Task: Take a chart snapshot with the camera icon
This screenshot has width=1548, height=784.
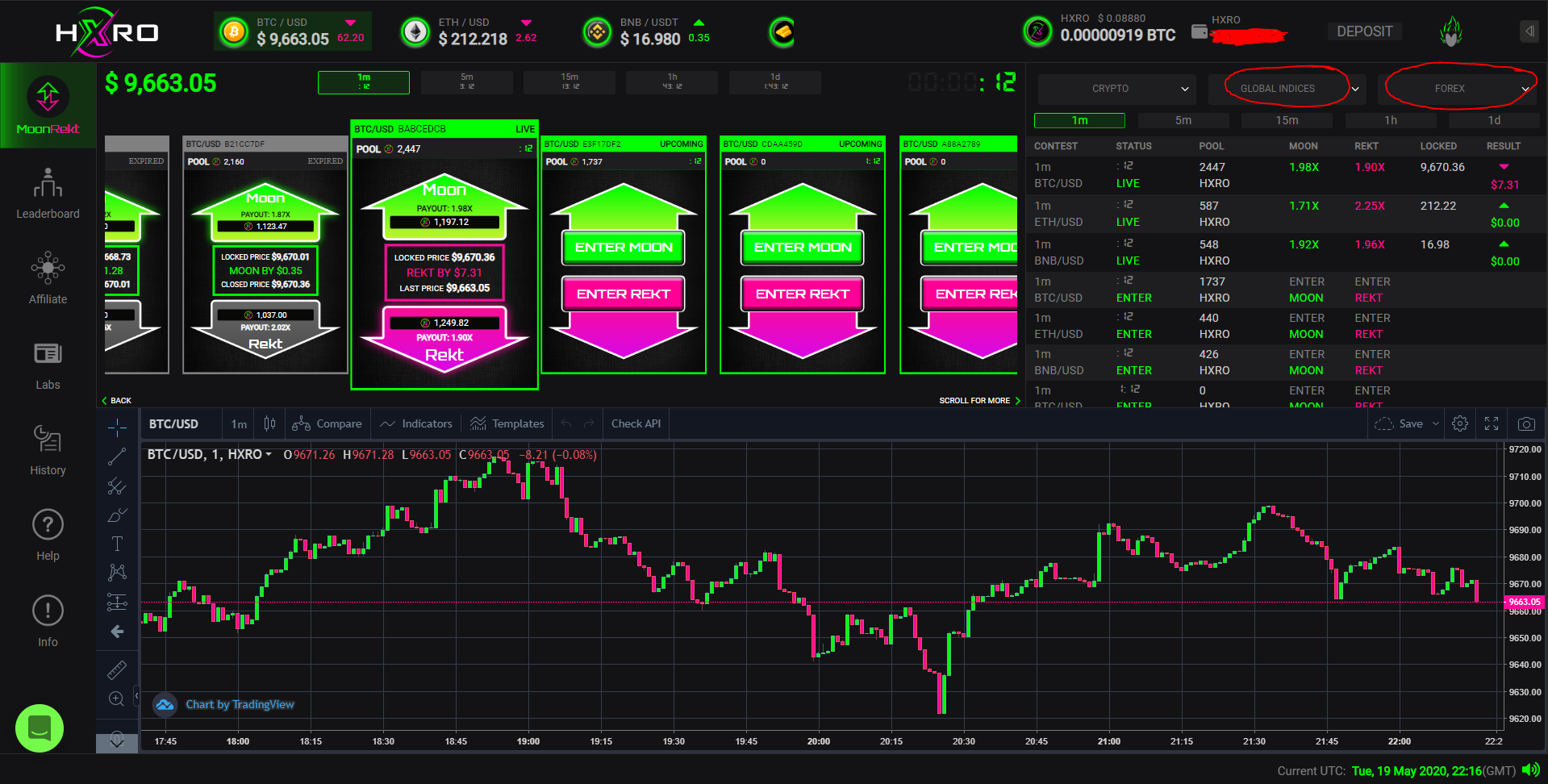Action: pos(1525,423)
